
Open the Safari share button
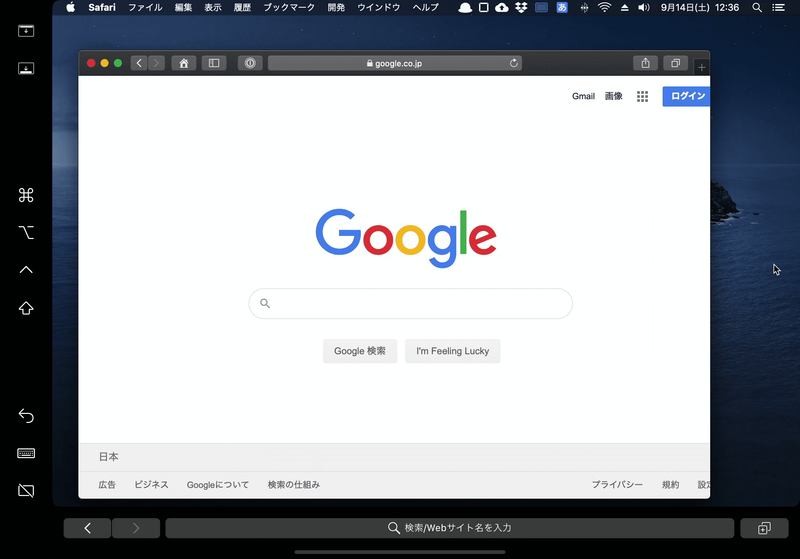645,63
